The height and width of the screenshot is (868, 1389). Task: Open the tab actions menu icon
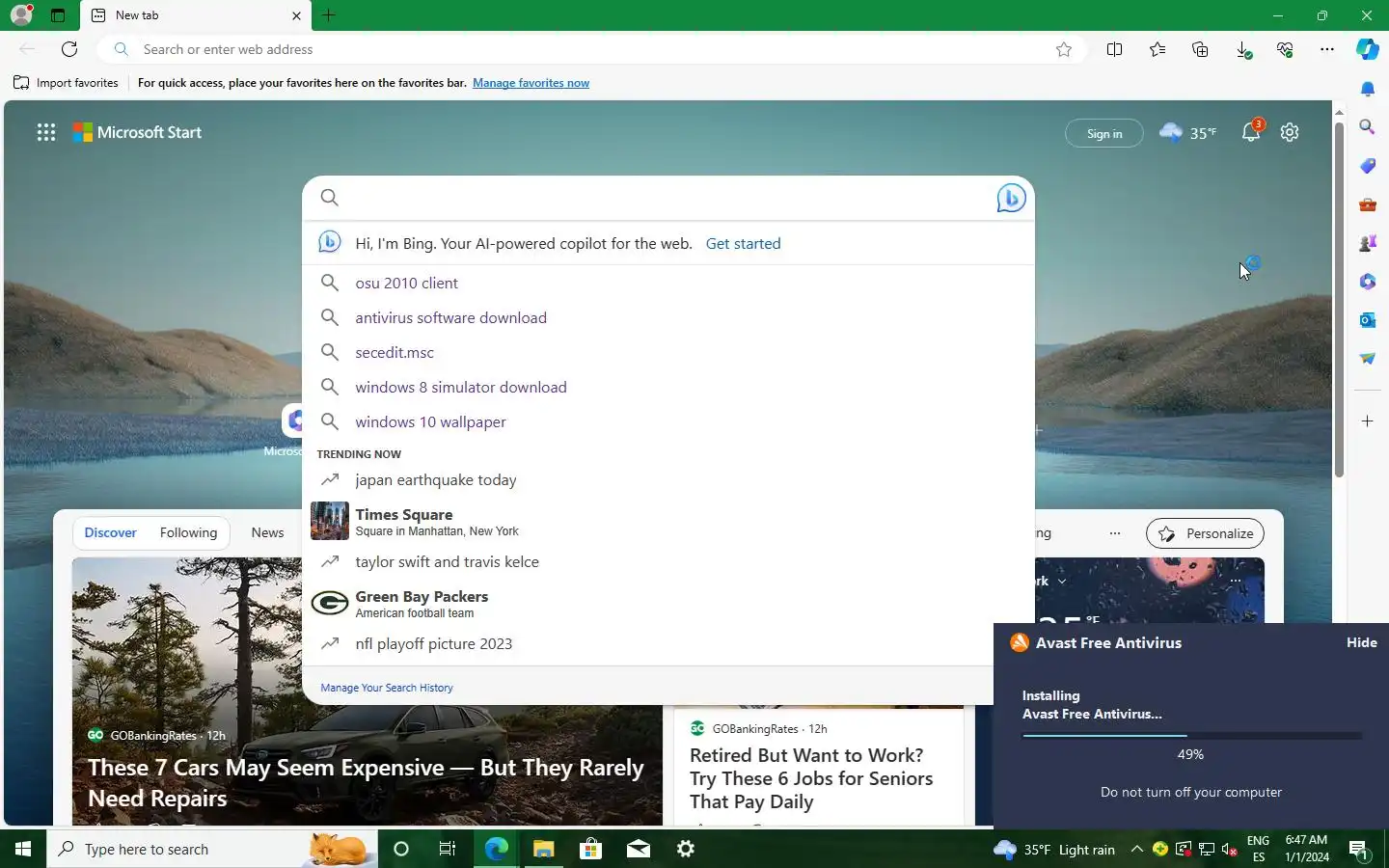point(58,15)
